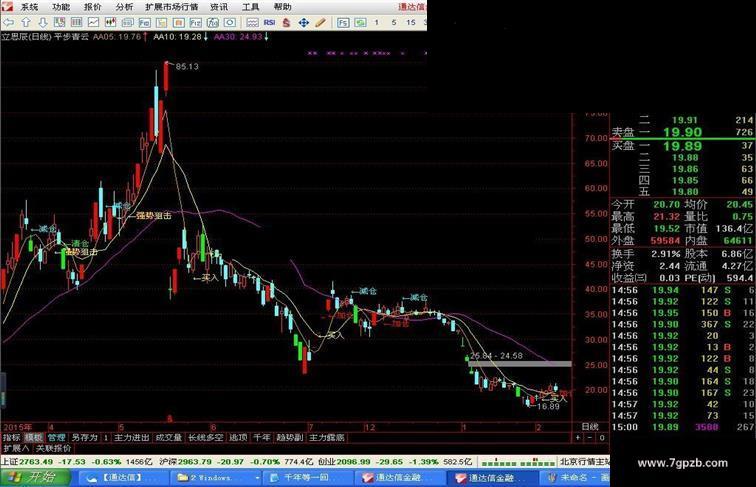Open the 帮助 menu

[x=283, y=7]
